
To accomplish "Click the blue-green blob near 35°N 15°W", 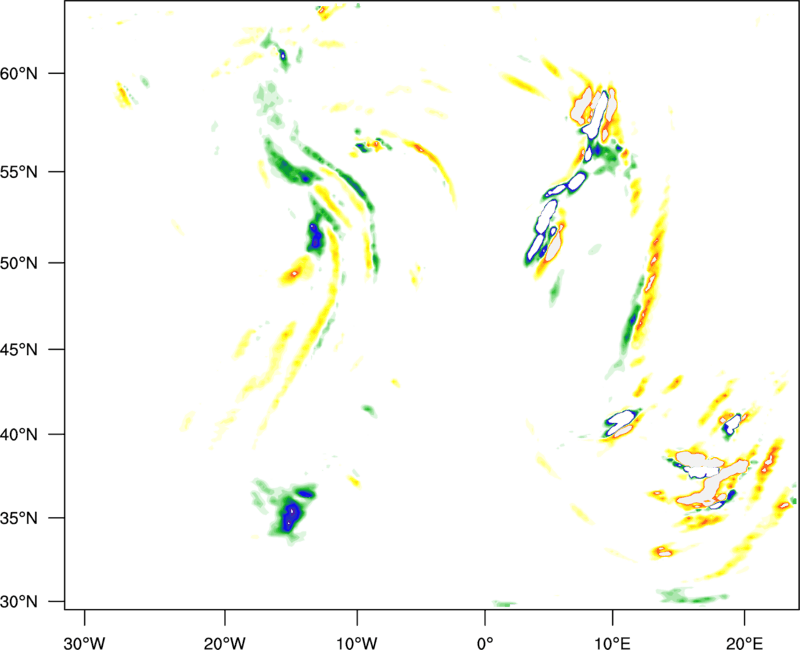I will (x=291, y=514).
